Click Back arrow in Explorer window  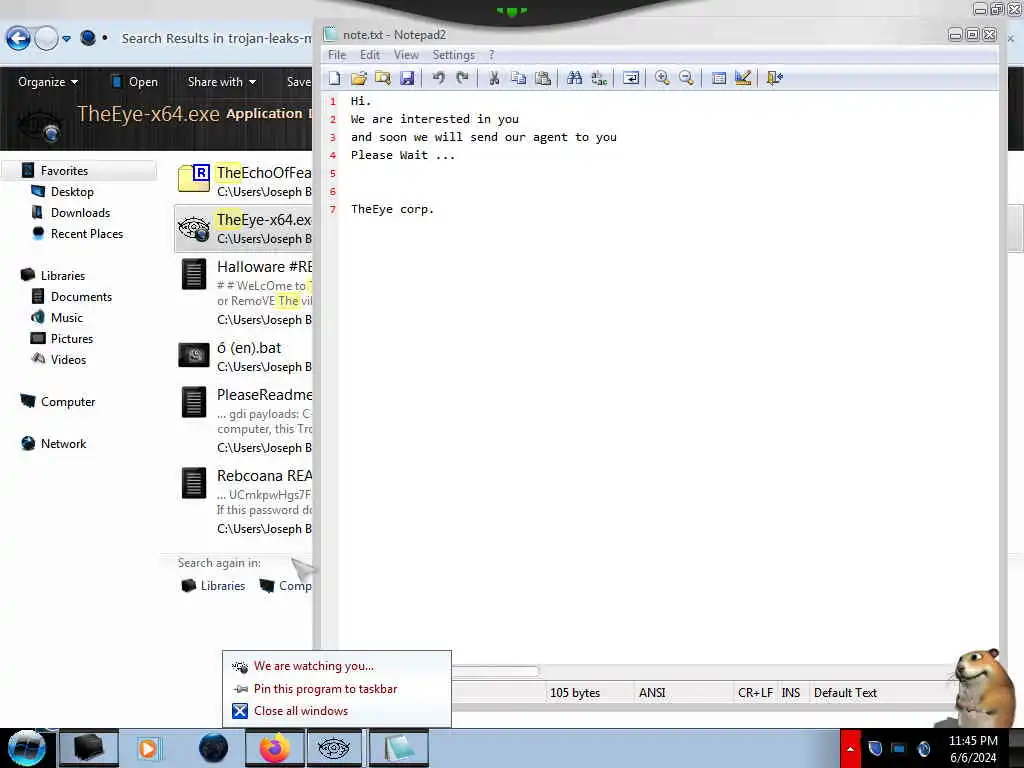[x=18, y=39]
